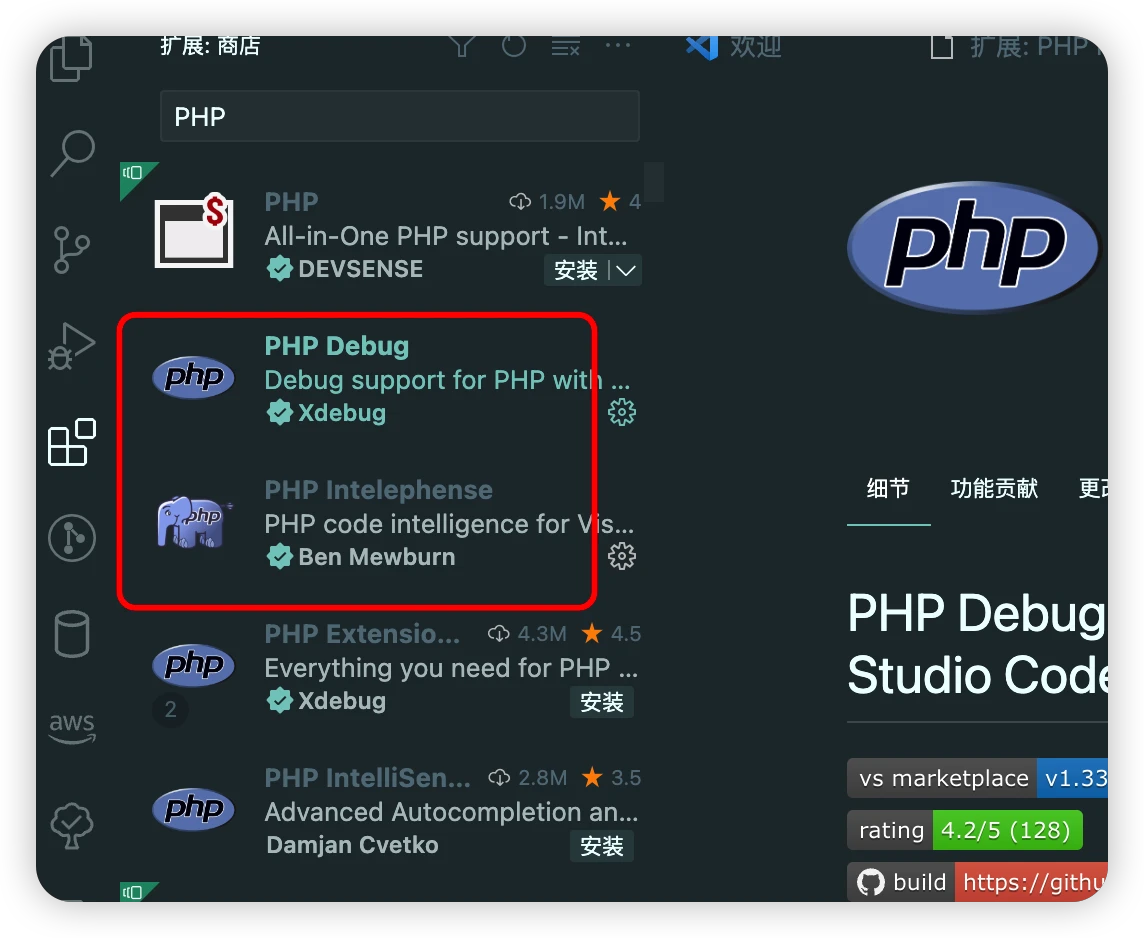Viewport: 1144px width, 938px height.
Task: Select the 功能贡献 tab
Action: (x=994, y=488)
